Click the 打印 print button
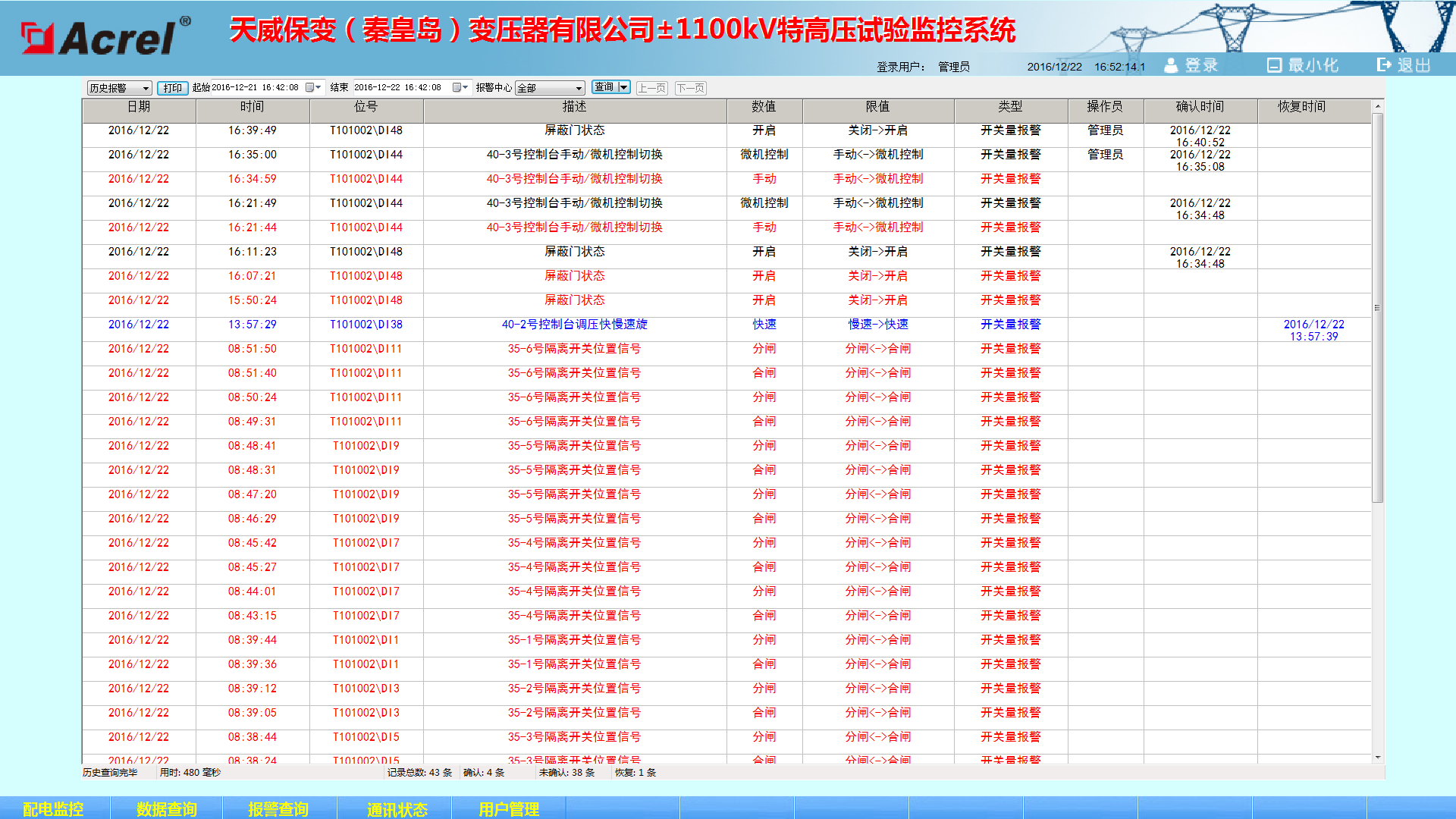1456x819 pixels. (173, 88)
